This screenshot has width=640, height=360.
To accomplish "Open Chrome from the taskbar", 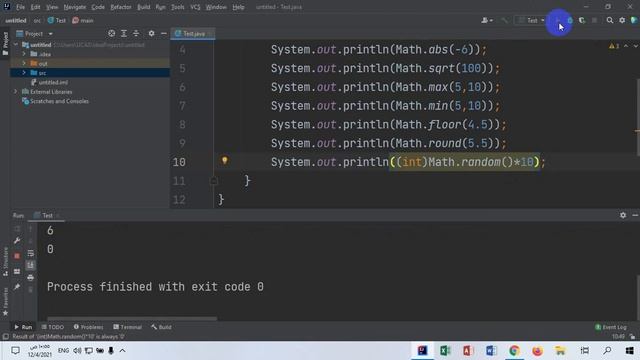I will click(514, 351).
